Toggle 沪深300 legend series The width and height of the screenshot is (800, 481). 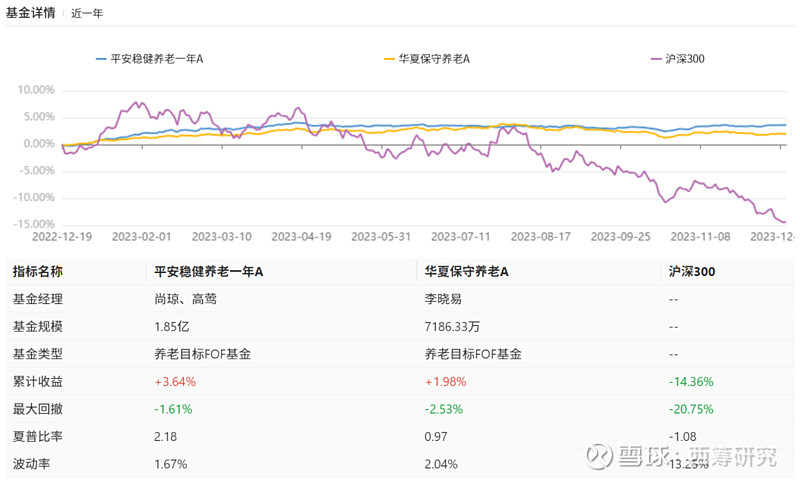click(678, 59)
